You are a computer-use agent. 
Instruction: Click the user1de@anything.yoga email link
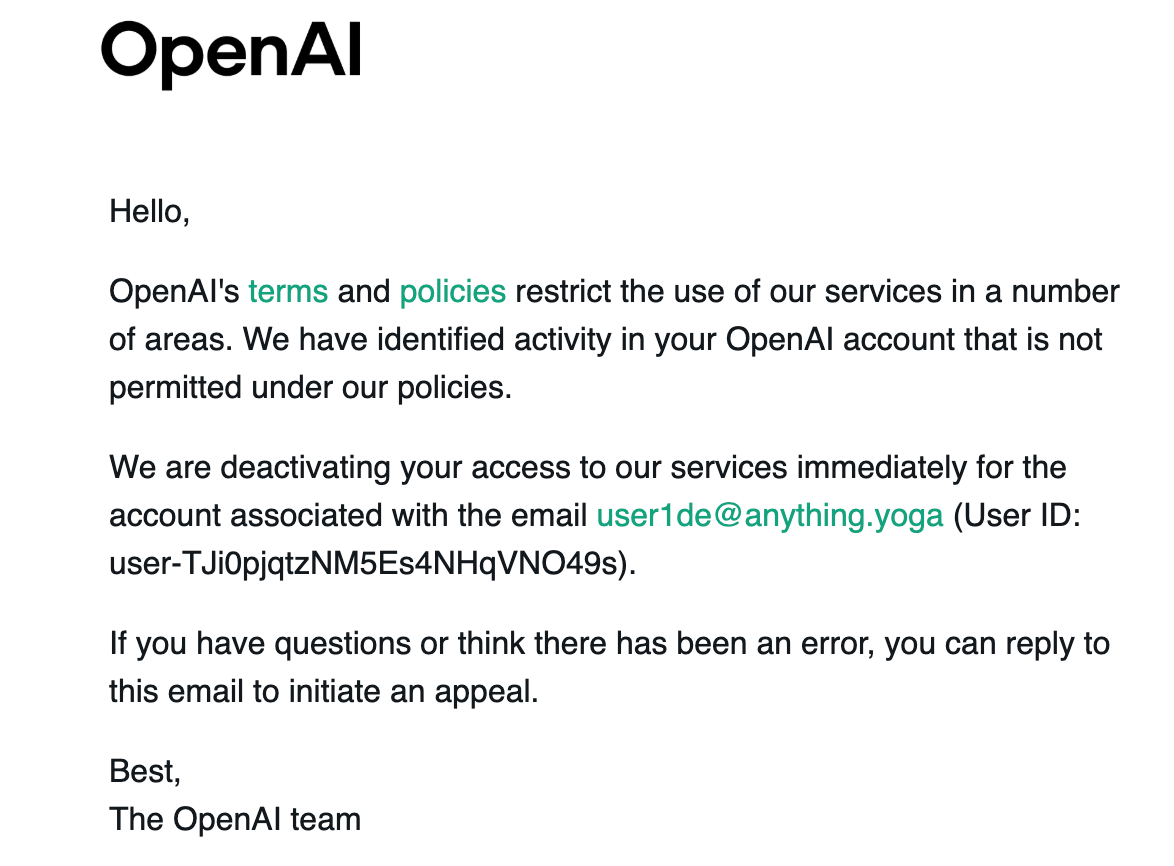pos(770,516)
